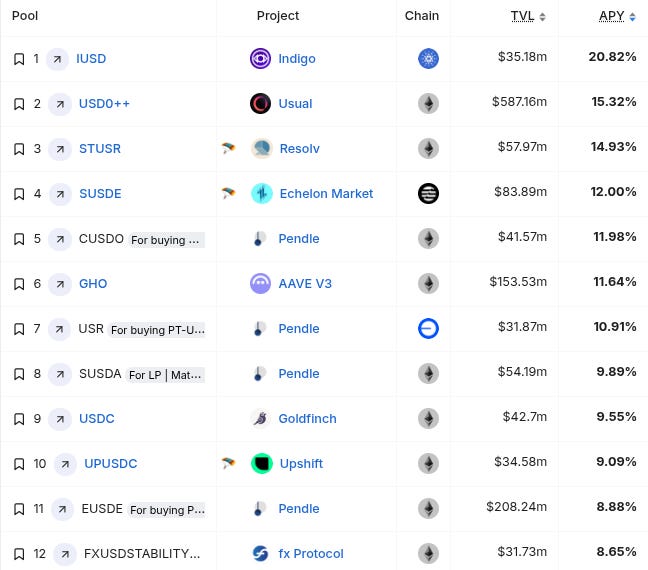The image size is (648, 570).
Task: Bookmark the IUSD pool row
Action: point(19,59)
